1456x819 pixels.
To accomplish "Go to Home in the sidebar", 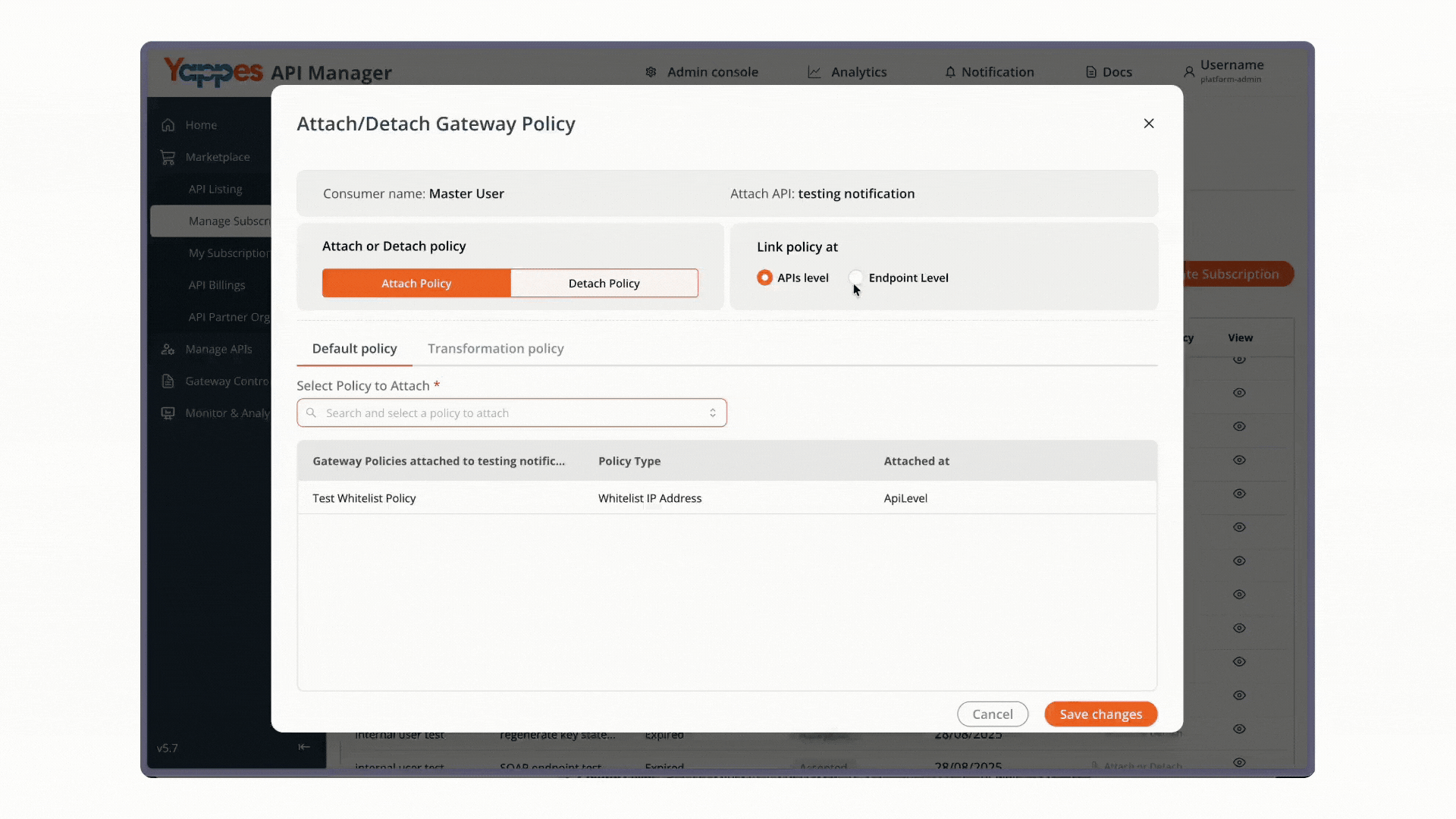I will point(201,125).
